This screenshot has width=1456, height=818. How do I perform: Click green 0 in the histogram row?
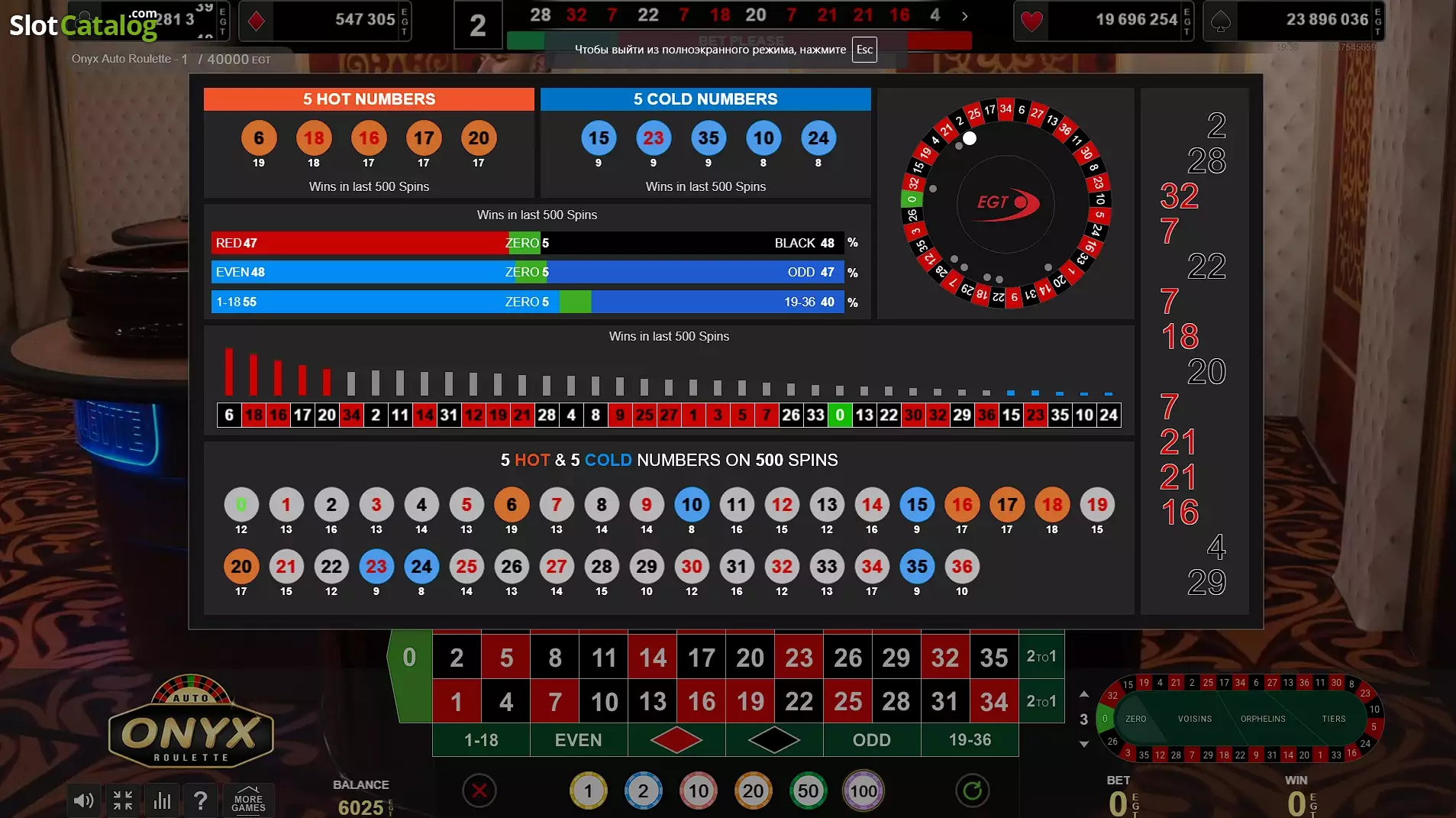pos(840,415)
